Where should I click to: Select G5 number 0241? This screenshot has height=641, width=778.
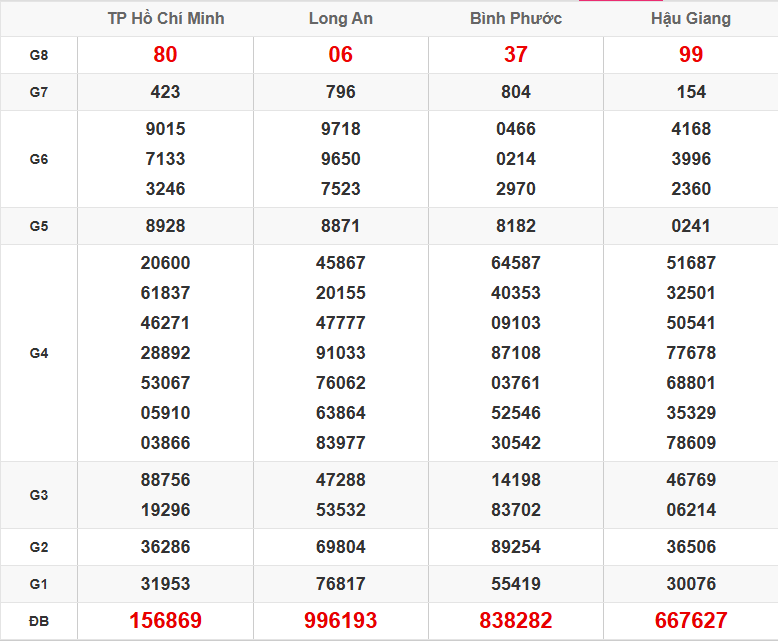690,226
